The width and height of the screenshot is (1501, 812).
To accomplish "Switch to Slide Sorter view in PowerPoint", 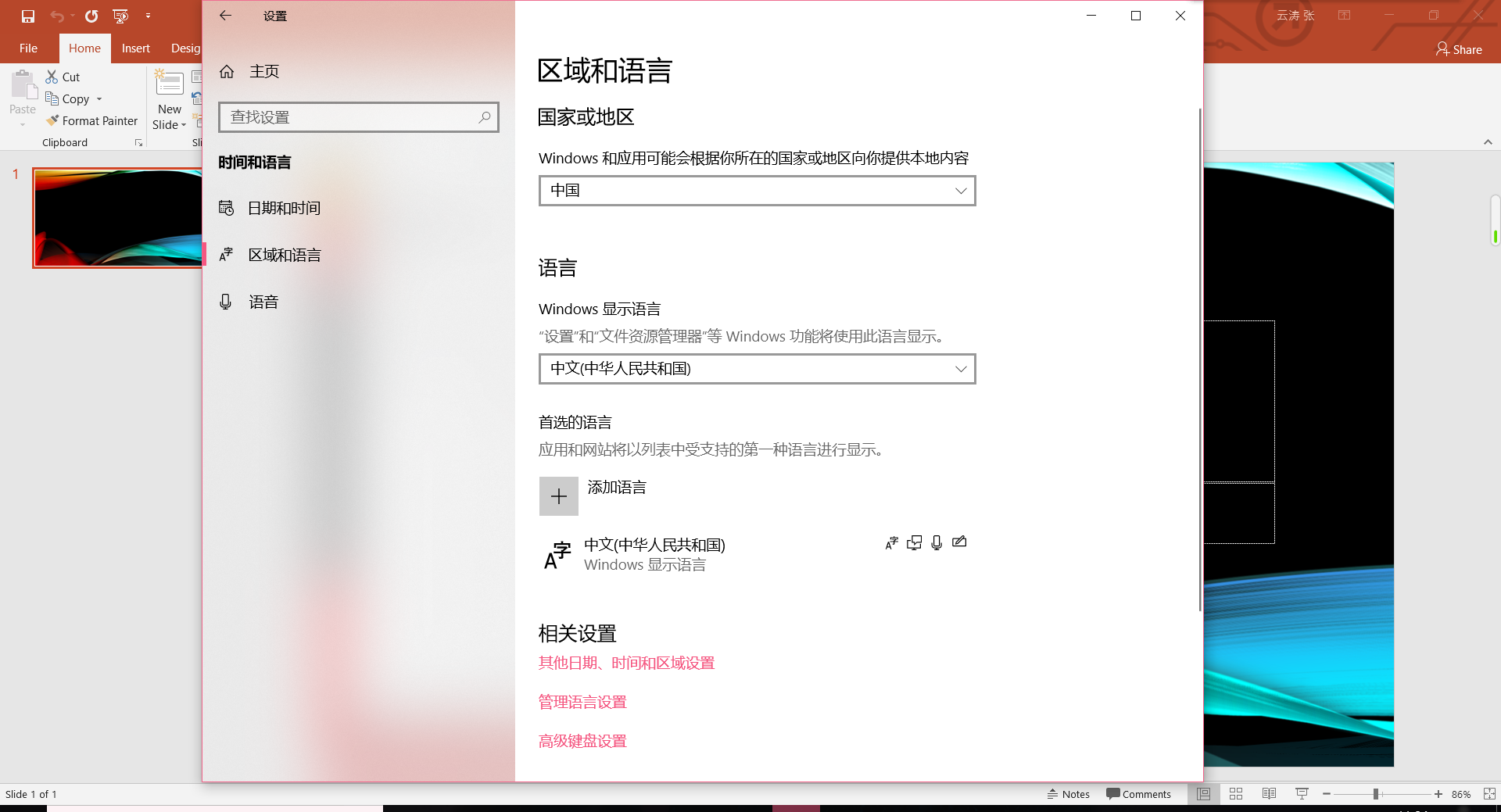I will 1236,794.
